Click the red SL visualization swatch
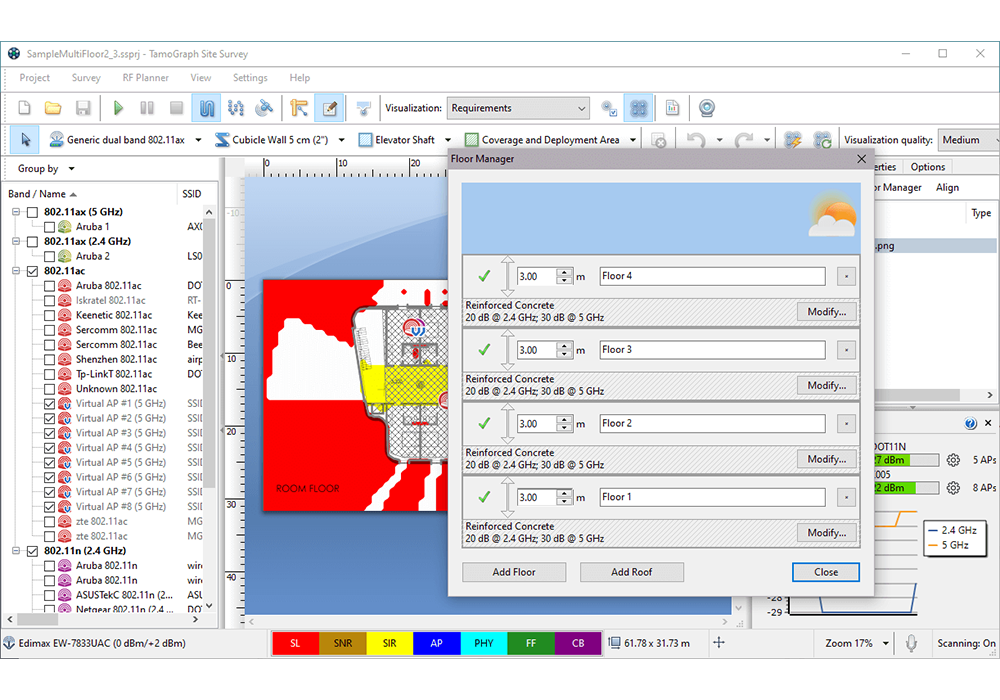 [295, 643]
